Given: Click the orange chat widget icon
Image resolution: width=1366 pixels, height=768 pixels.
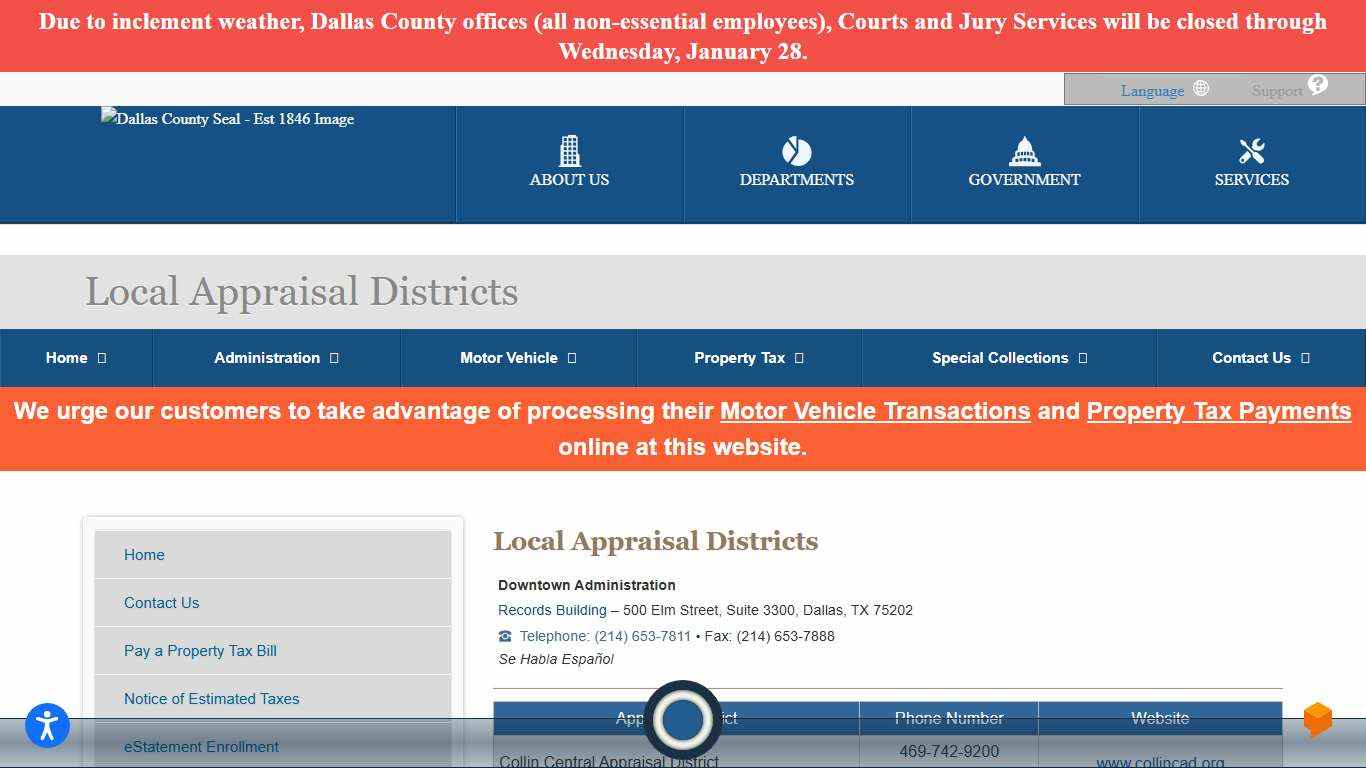Looking at the screenshot, I should tap(1317, 719).
